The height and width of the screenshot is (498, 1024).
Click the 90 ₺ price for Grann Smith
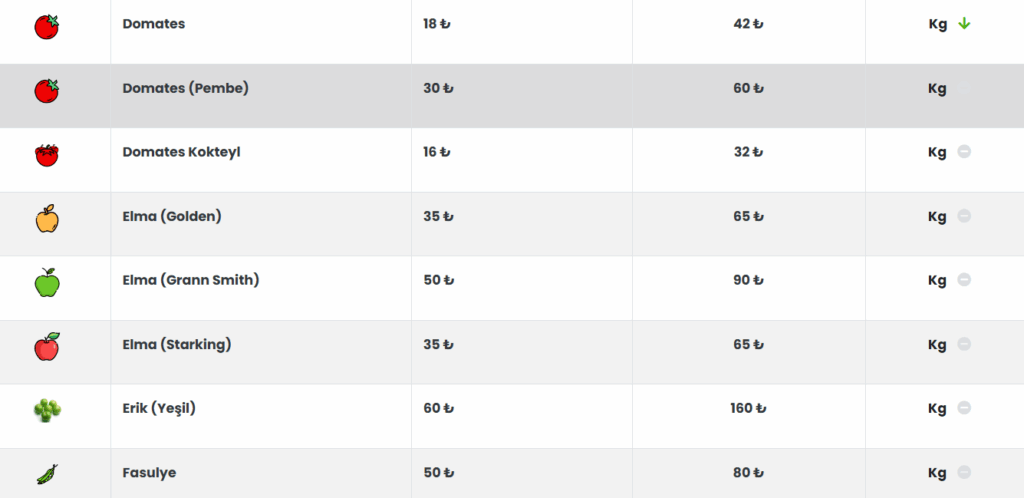click(748, 280)
